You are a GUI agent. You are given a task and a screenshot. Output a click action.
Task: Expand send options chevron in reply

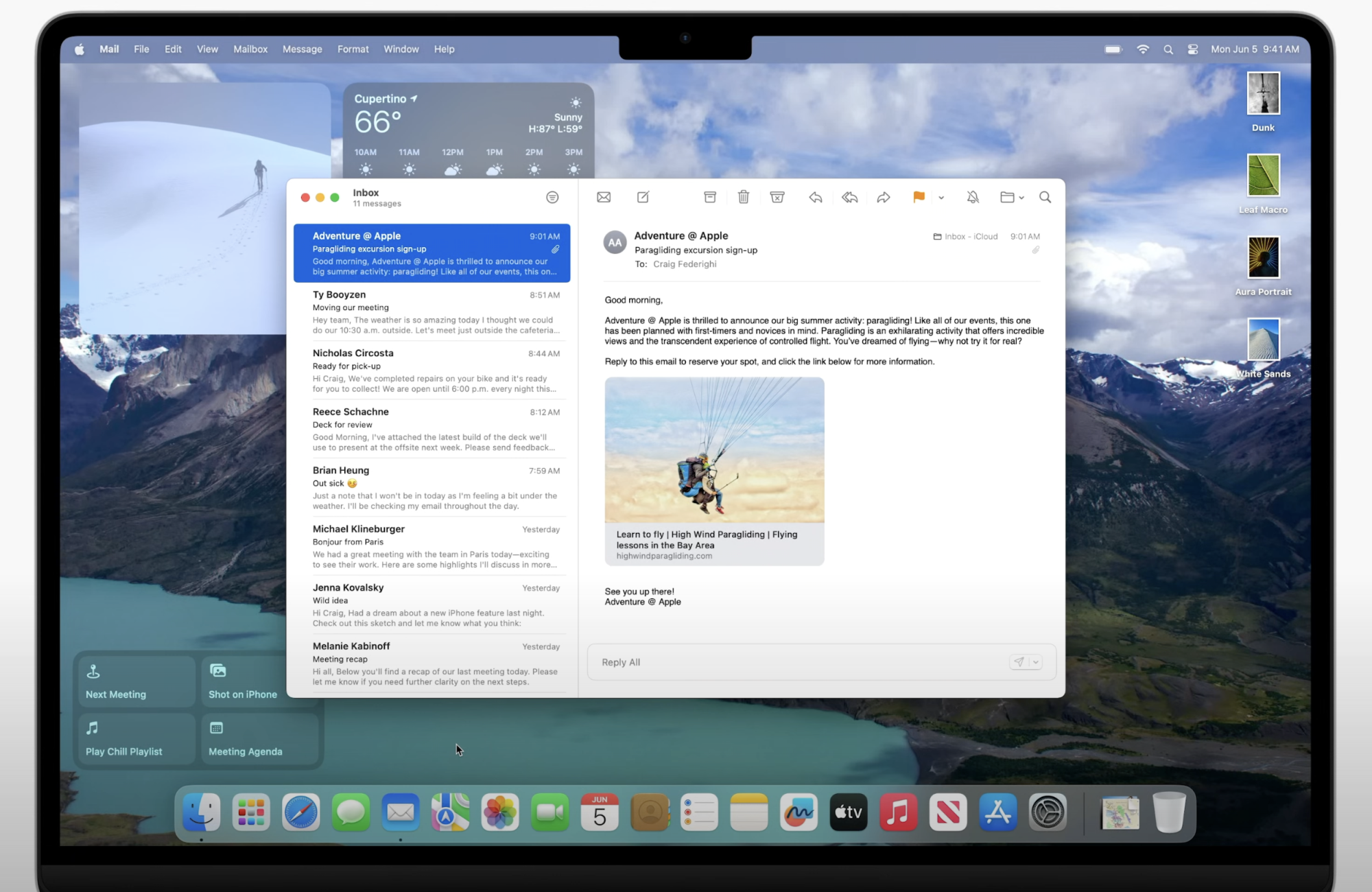pos(1036,662)
